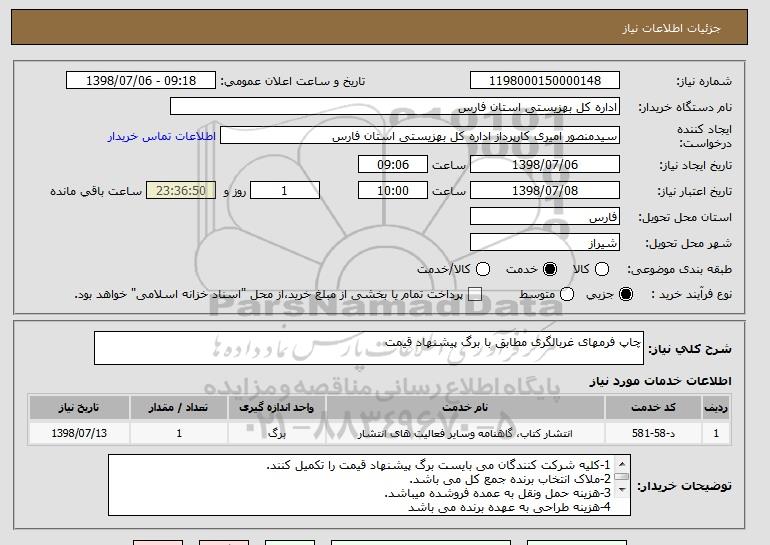Click the نام خدمت column header
The width and height of the screenshot is (770, 545).
[465, 408]
